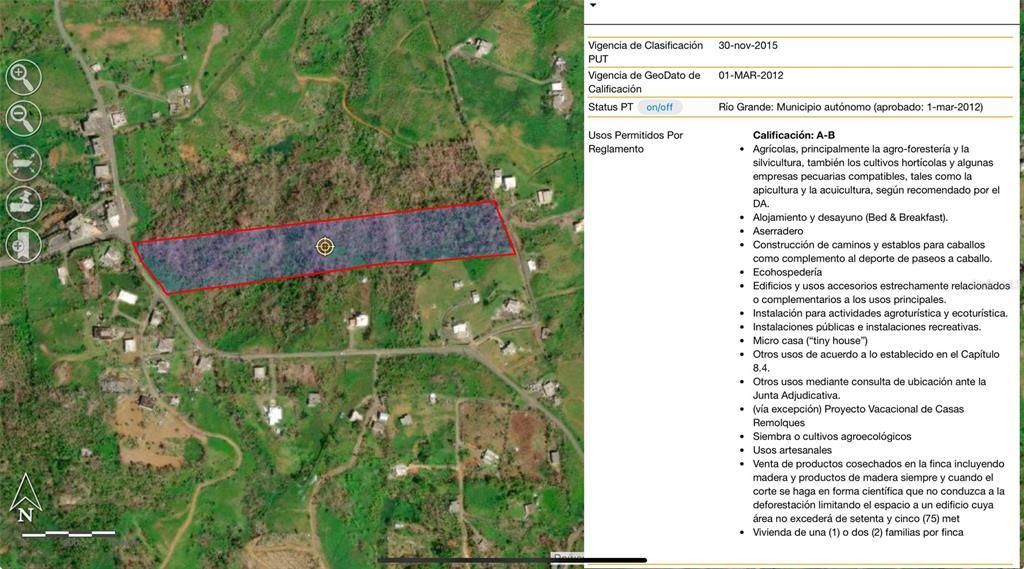The width and height of the screenshot is (1024, 569).
Task: Click the add bookmark icon
Action: pyautogui.click(x=23, y=244)
